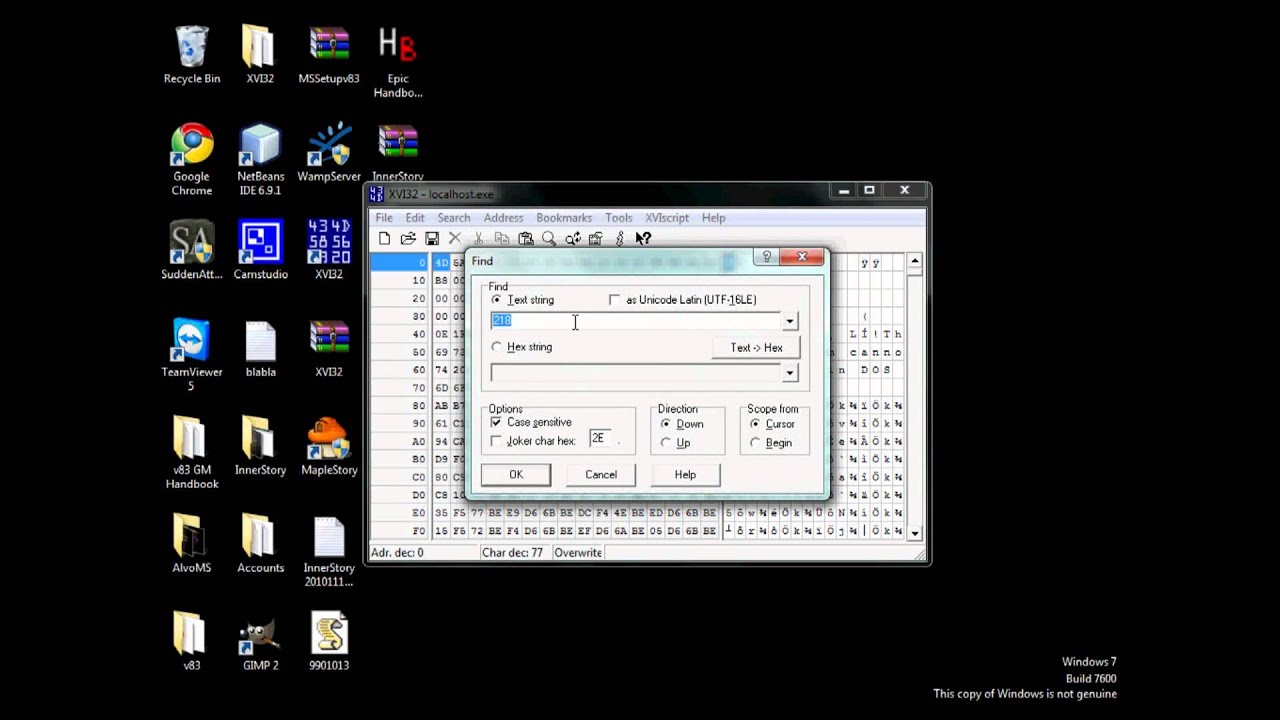Viewport: 1280px width, 720px height.
Task: Click the Text -> Hex button
Action: [x=757, y=348]
